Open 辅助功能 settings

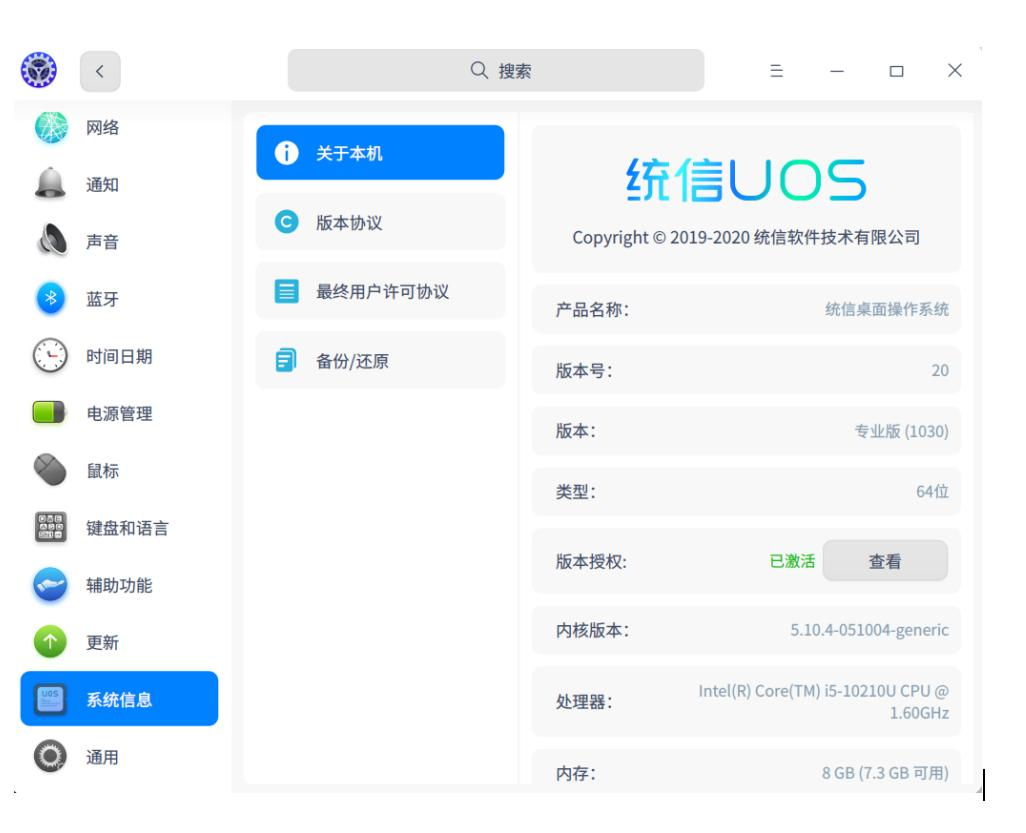point(119,585)
